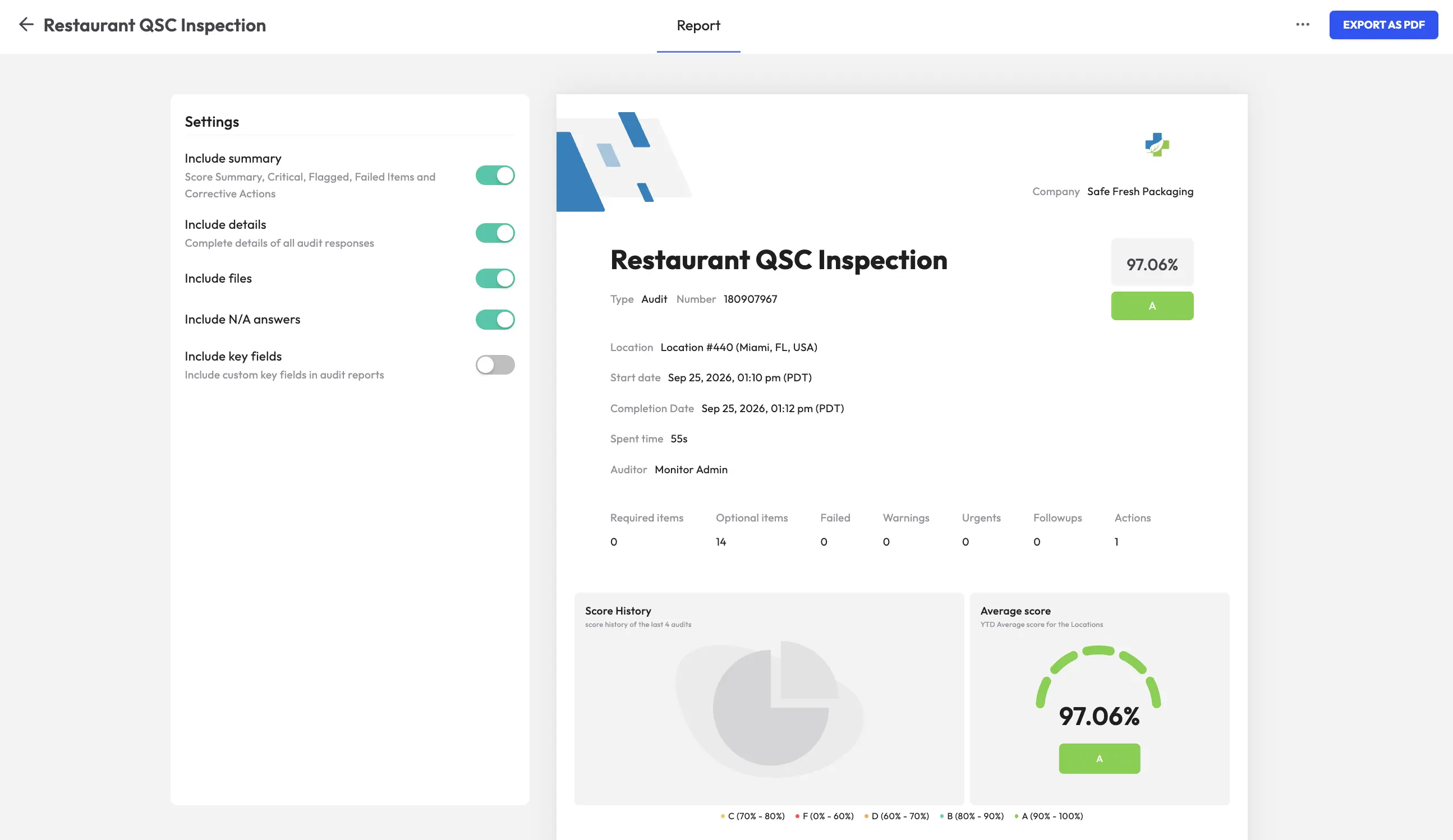Click the back arrow icon
1453x840 pixels.
click(26, 24)
